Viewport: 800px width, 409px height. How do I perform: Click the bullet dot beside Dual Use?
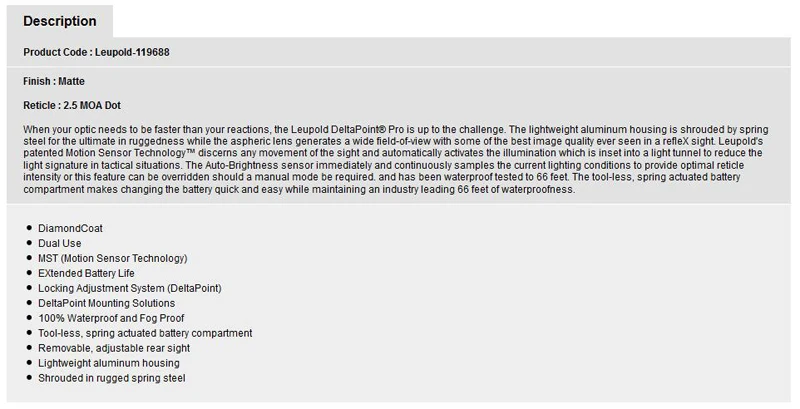[x=29, y=243]
